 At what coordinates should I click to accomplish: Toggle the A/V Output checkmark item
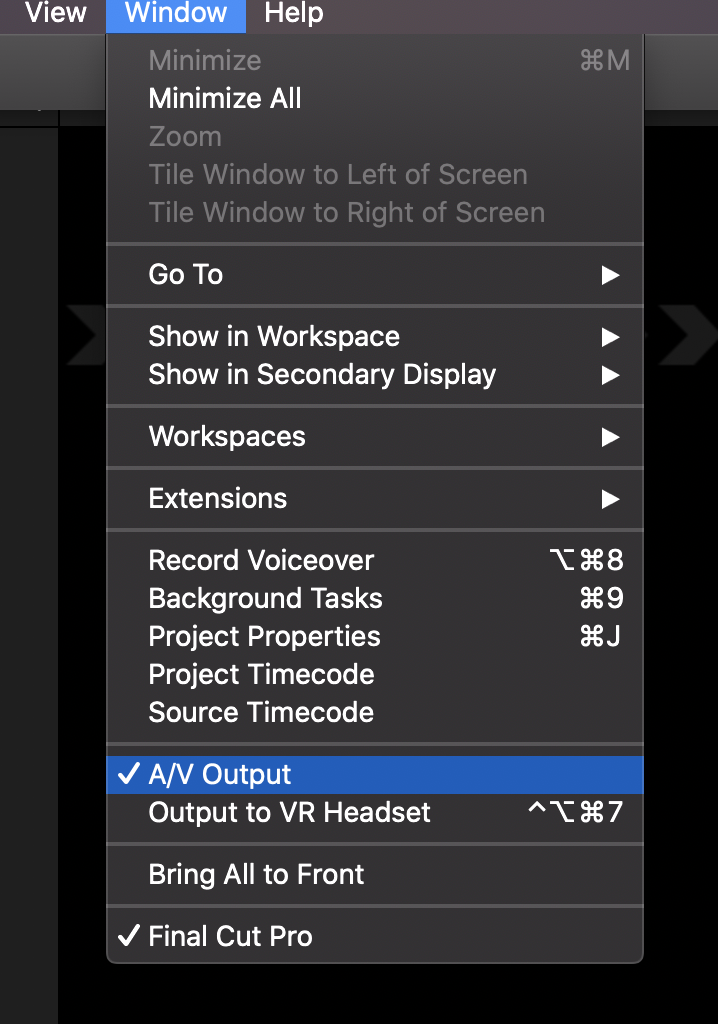click(220, 774)
